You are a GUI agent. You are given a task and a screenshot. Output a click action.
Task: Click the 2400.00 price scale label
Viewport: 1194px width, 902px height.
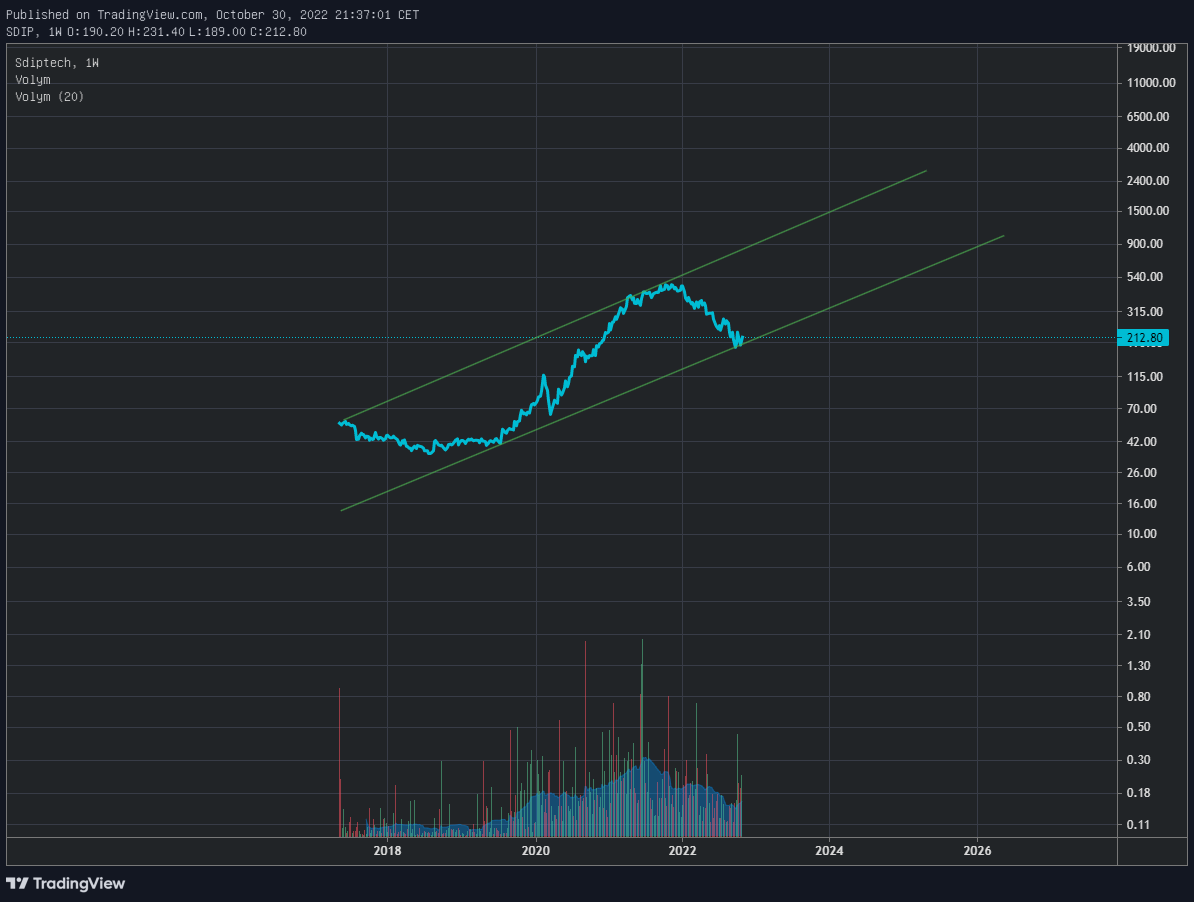[x=1148, y=180]
